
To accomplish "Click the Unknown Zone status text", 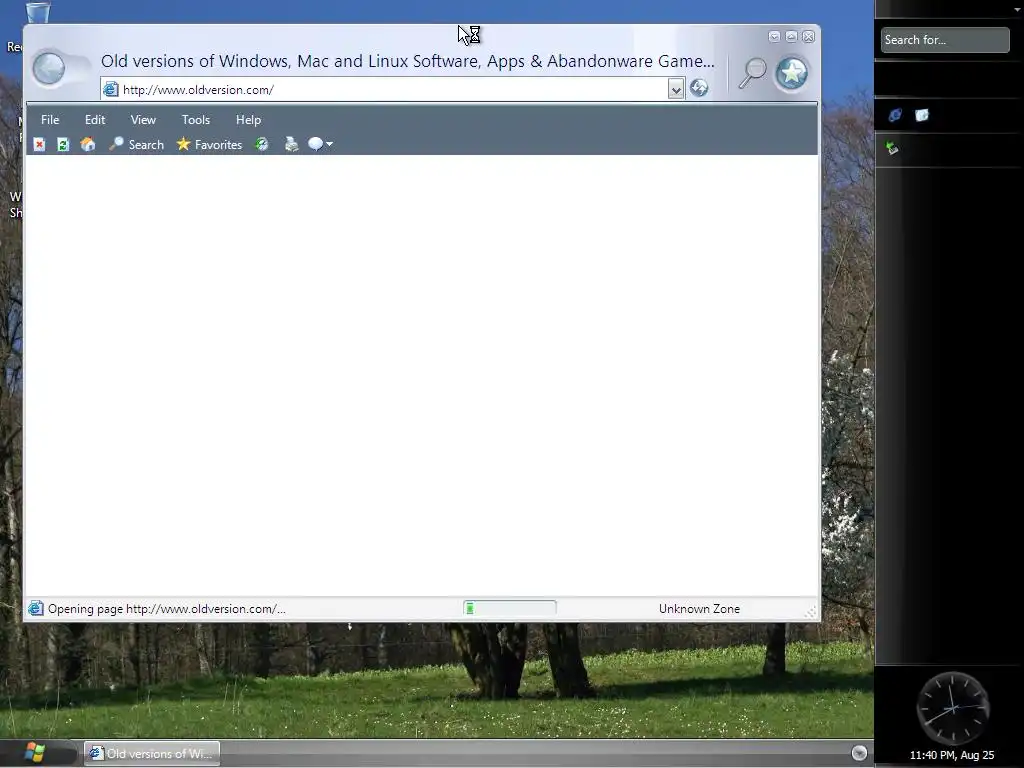I will pos(699,609).
